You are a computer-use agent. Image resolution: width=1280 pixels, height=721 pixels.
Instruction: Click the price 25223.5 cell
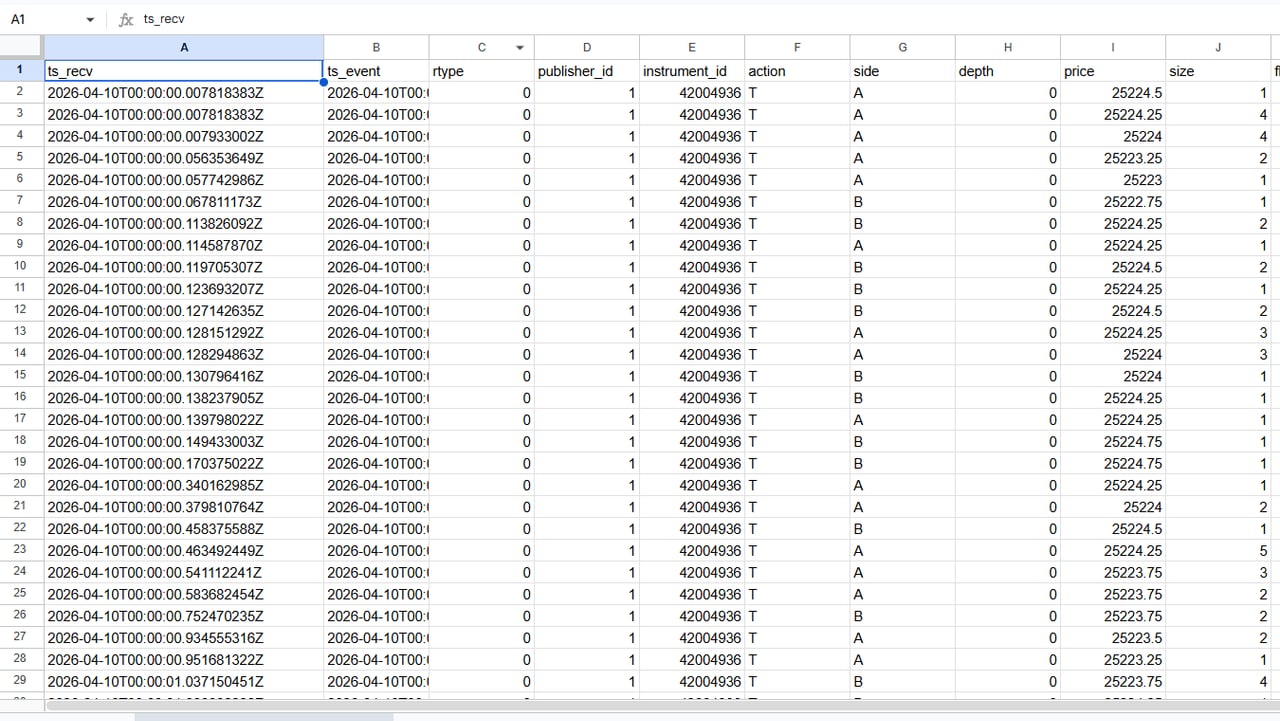(x=1113, y=638)
